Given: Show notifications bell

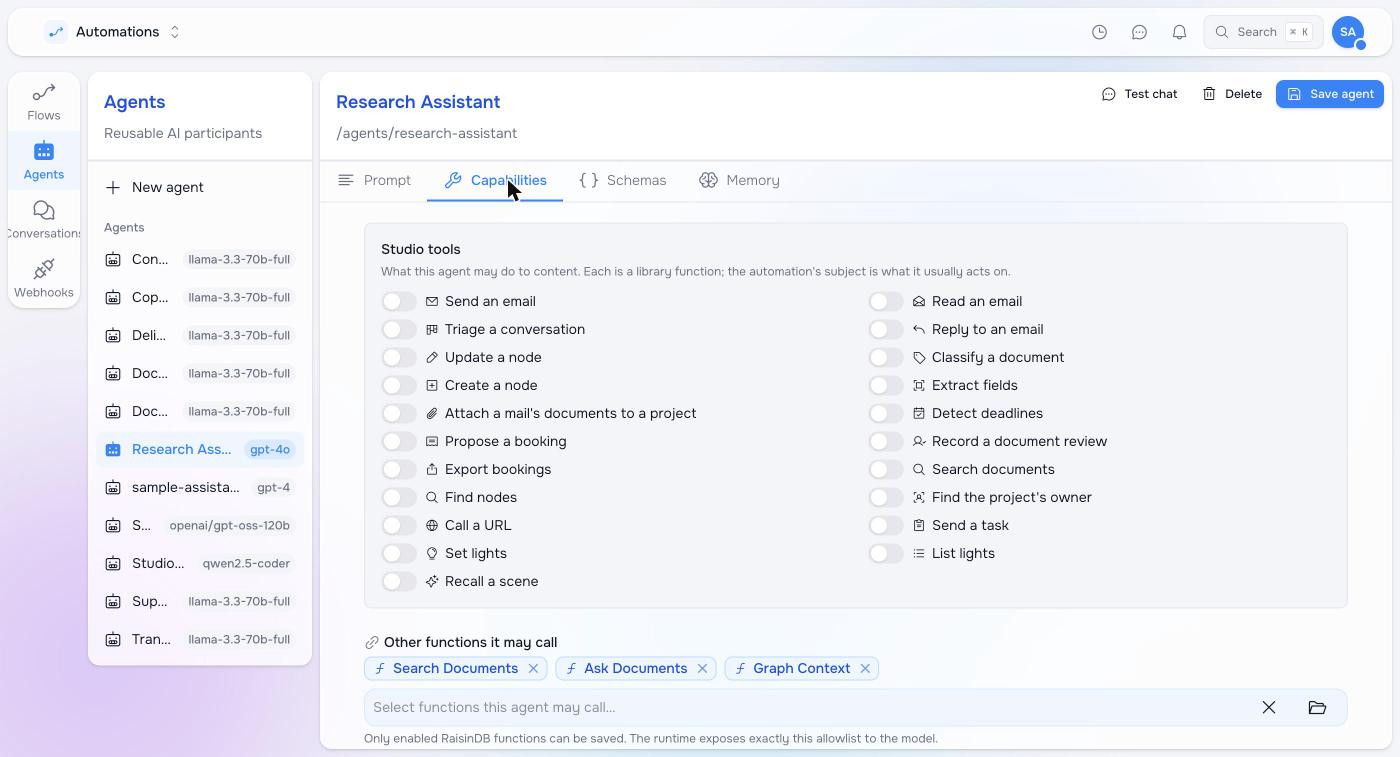Looking at the screenshot, I should pyautogui.click(x=1179, y=32).
